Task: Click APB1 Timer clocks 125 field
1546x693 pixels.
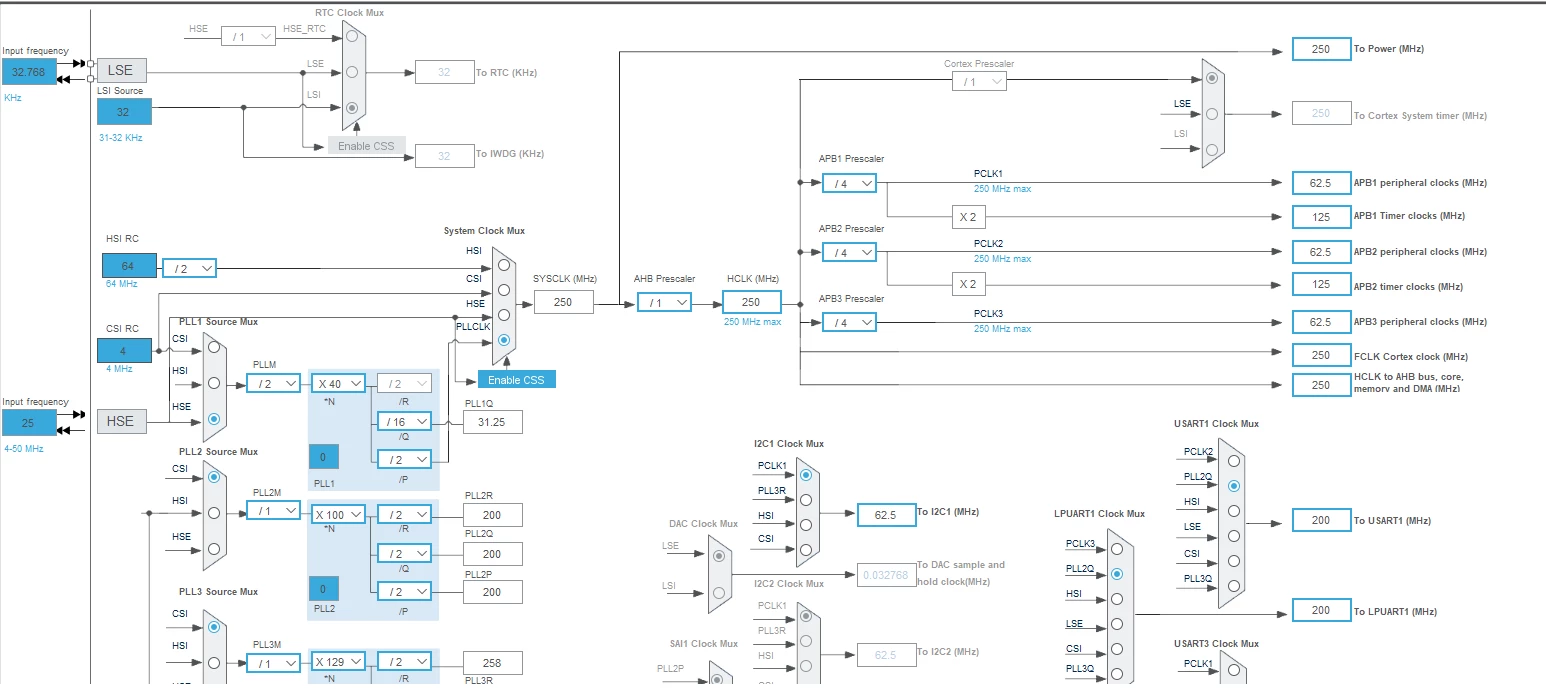Action: tap(1321, 216)
